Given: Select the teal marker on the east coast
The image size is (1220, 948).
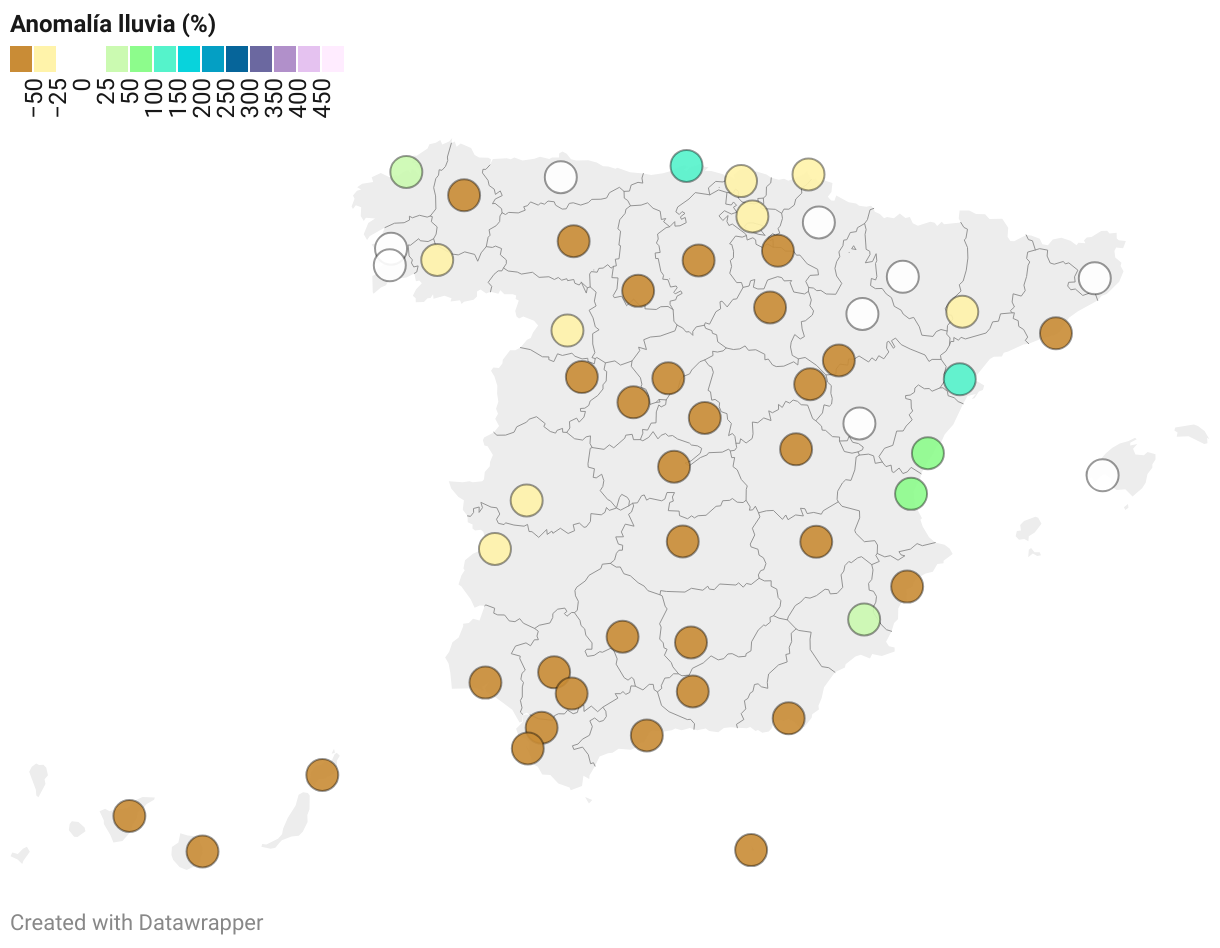Looking at the screenshot, I should click(959, 379).
